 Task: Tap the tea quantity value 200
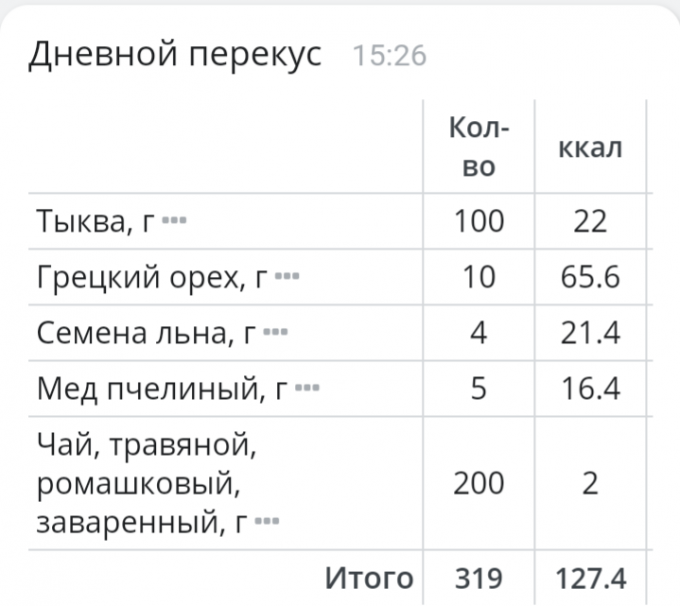pos(479,484)
